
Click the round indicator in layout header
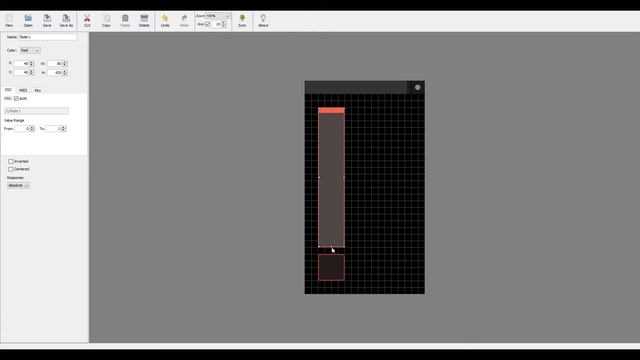[417, 87]
